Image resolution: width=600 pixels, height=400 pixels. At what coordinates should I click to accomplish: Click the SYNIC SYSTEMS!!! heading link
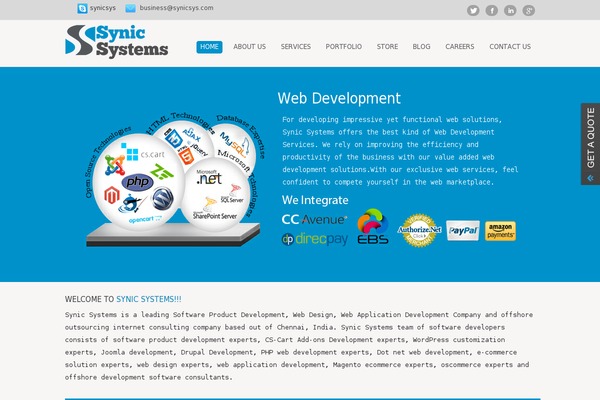[x=149, y=299]
